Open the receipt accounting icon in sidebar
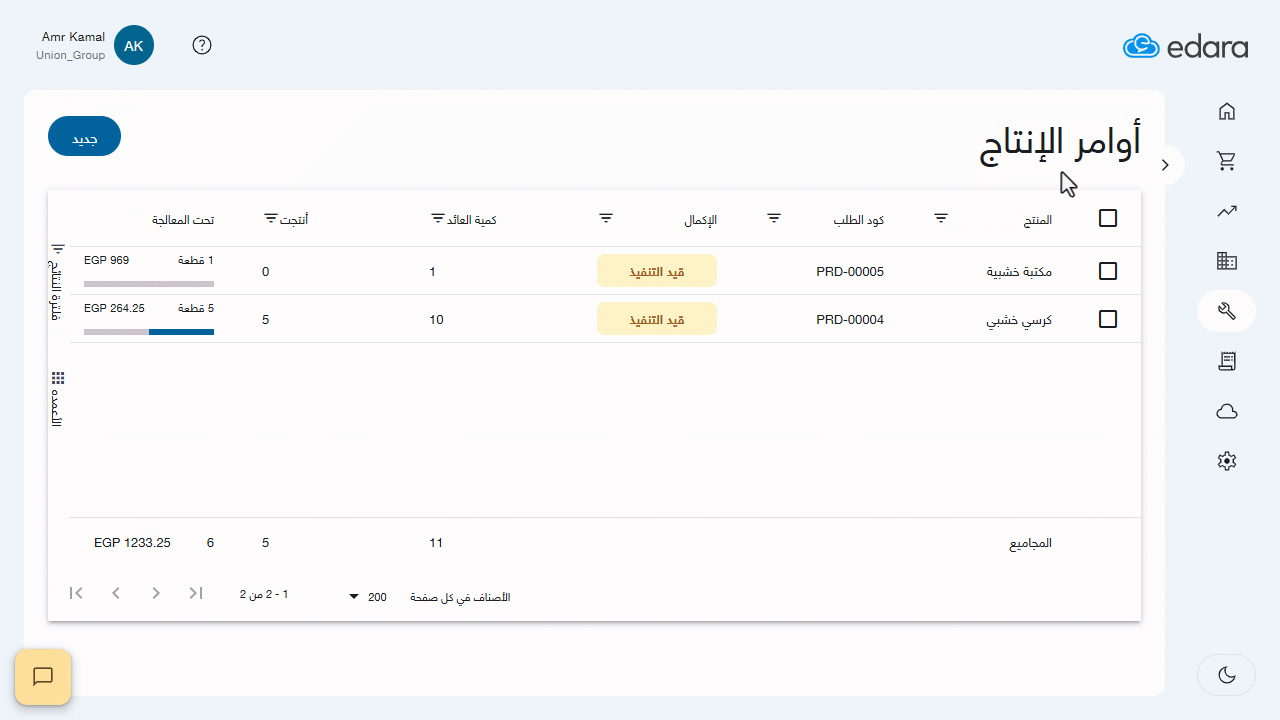The image size is (1280, 720). coord(1227,361)
